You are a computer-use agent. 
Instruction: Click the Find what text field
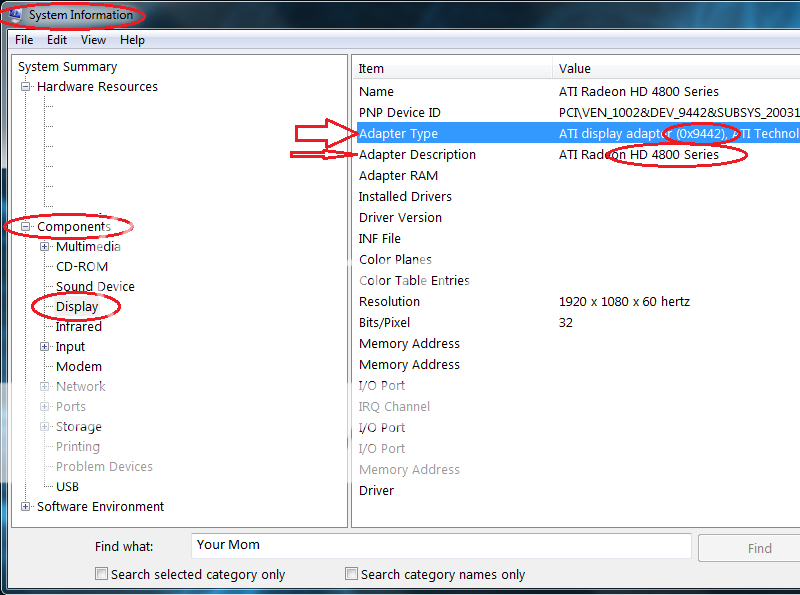(441, 546)
